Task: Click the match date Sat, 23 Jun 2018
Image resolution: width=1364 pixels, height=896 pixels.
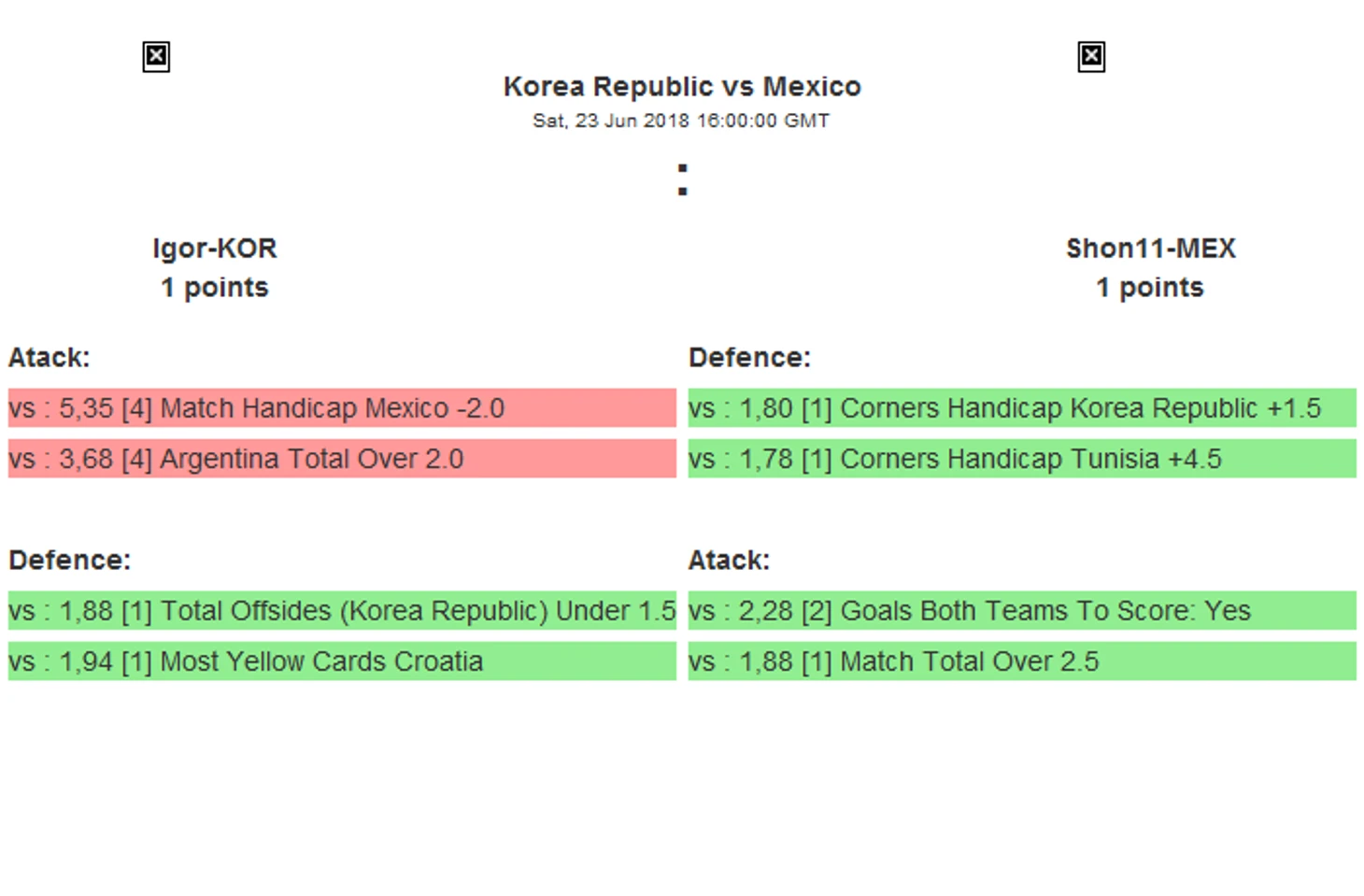Action: [681, 121]
